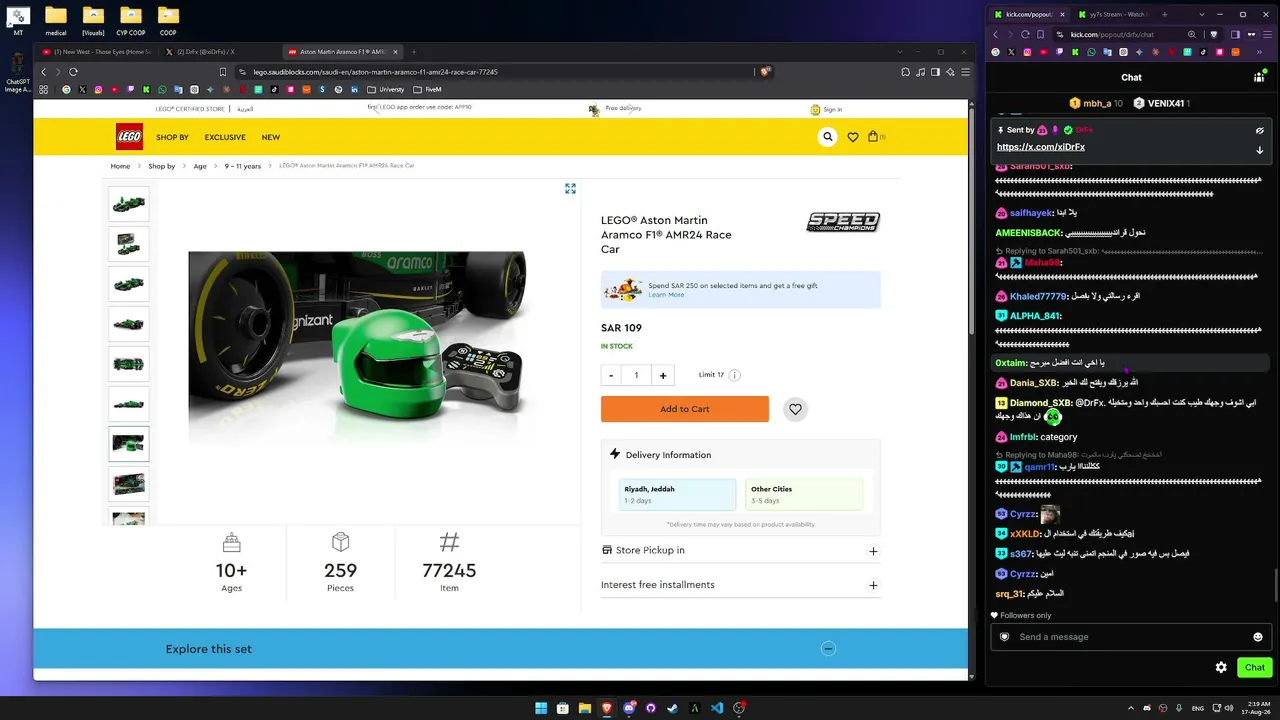
Task: Open Brave Shields in LEGO window address bar
Action: click(x=765, y=72)
